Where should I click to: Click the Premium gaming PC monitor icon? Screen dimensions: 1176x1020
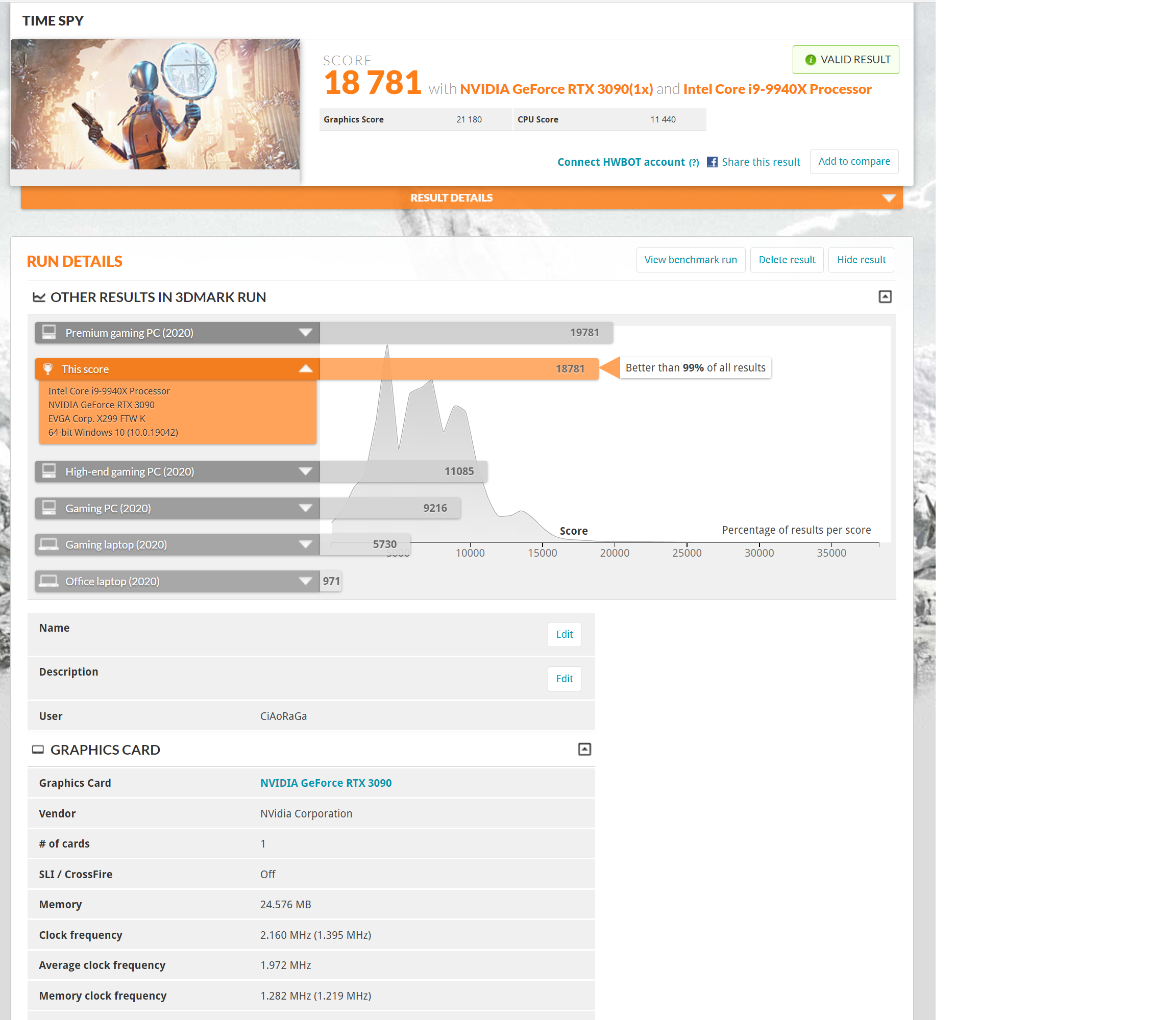pos(50,332)
